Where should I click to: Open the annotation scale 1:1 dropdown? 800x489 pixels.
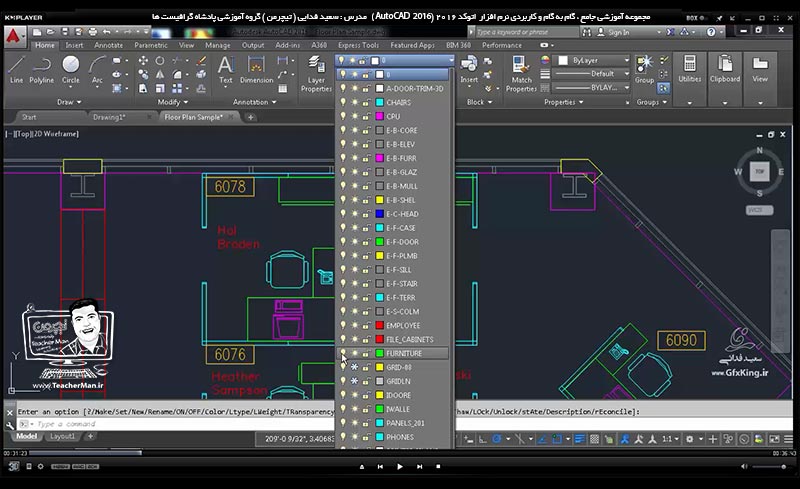coord(670,439)
